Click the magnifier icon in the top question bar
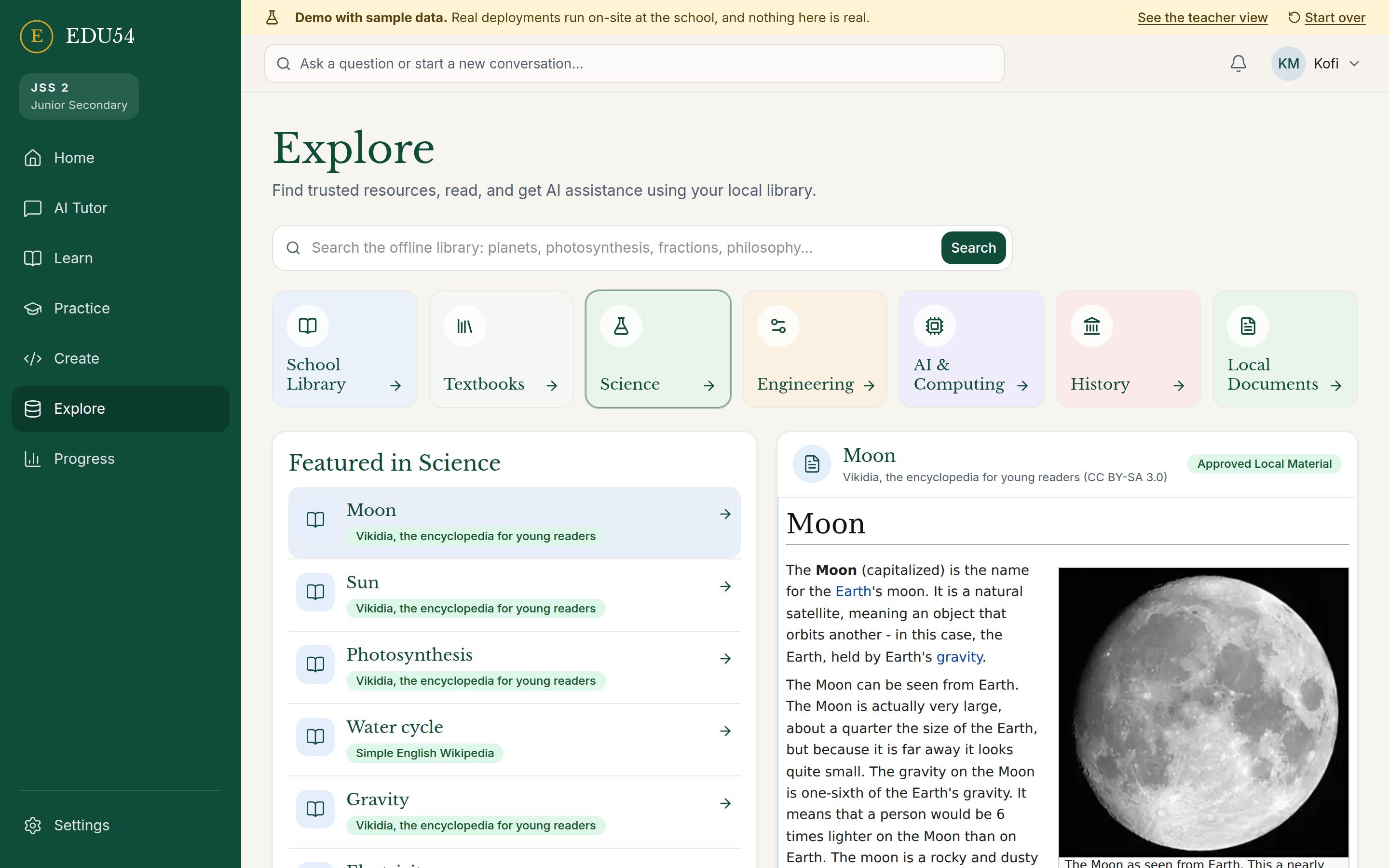Screen dimensions: 1389x868 tap(284, 64)
